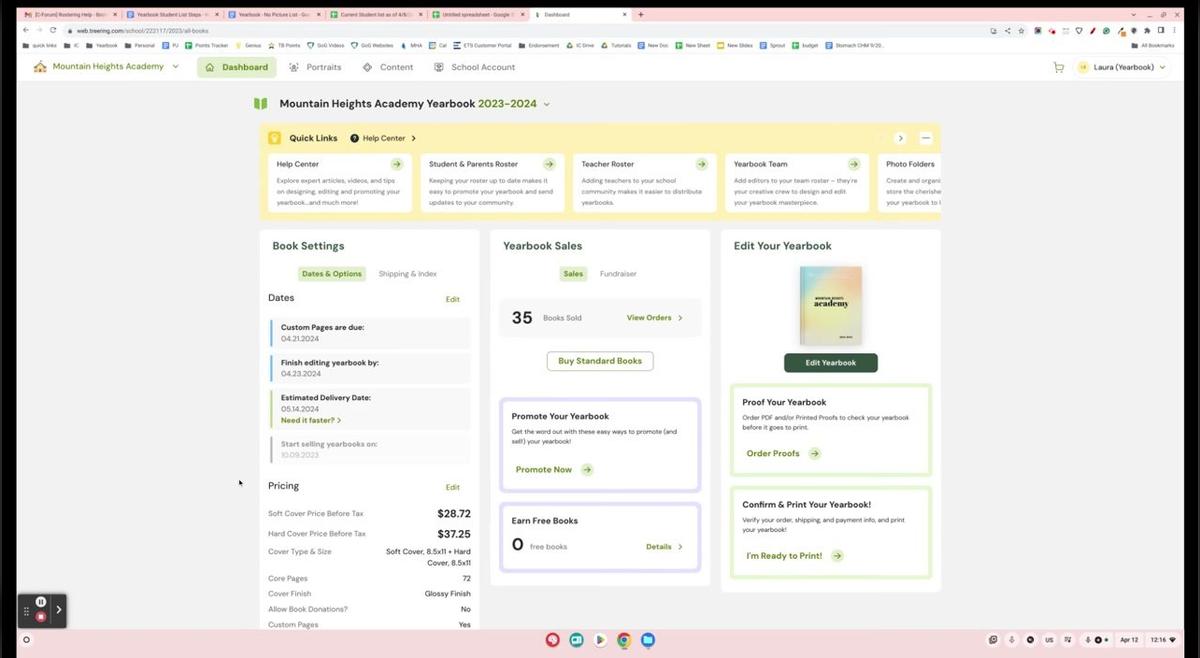Click the green book icon beside yearbook title
The height and width of the screenshot is (658, 1200).
point(261,103)
